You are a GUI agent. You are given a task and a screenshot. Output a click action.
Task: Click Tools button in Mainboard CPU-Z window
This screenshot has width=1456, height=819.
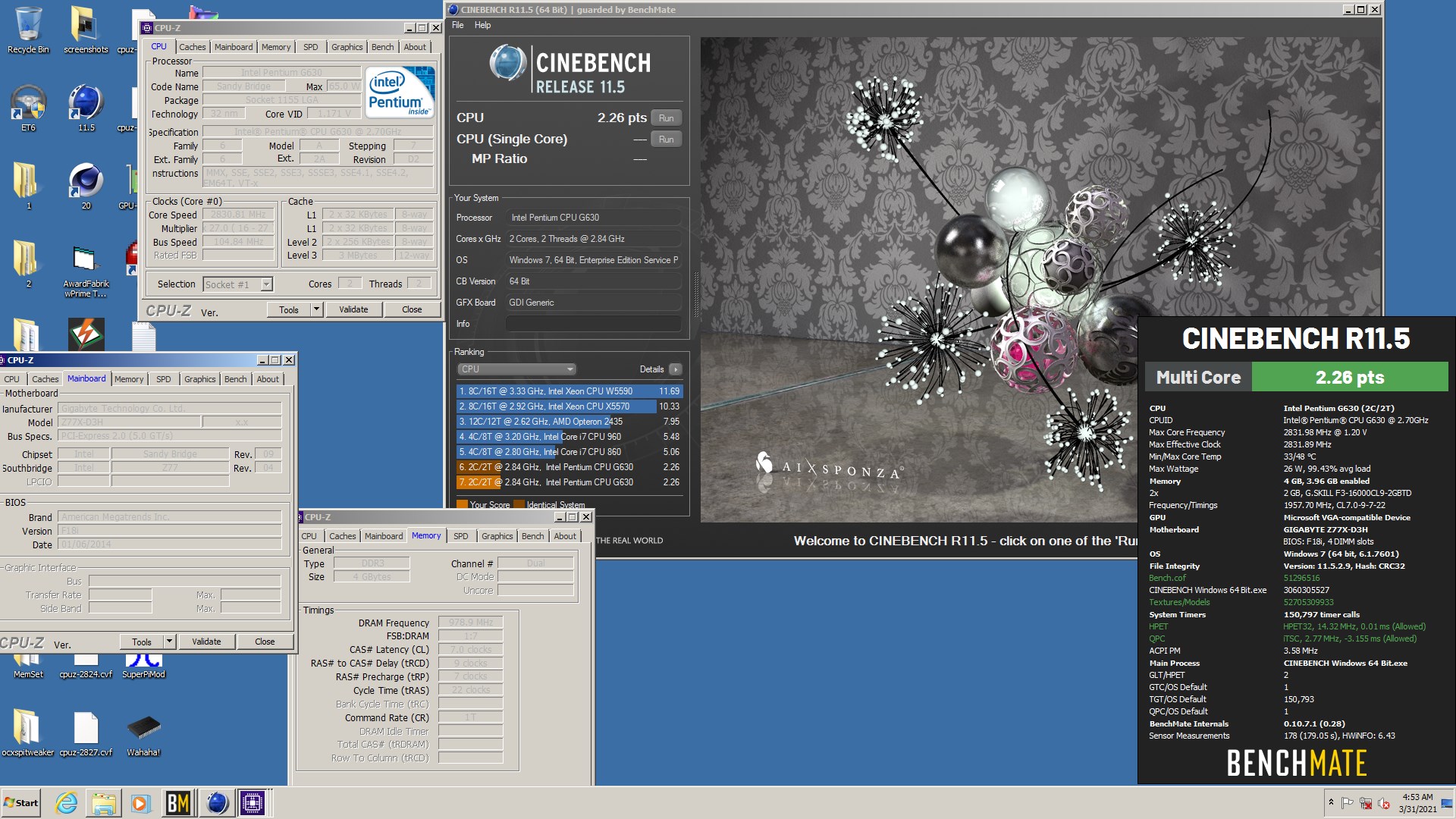click(142, 642)
